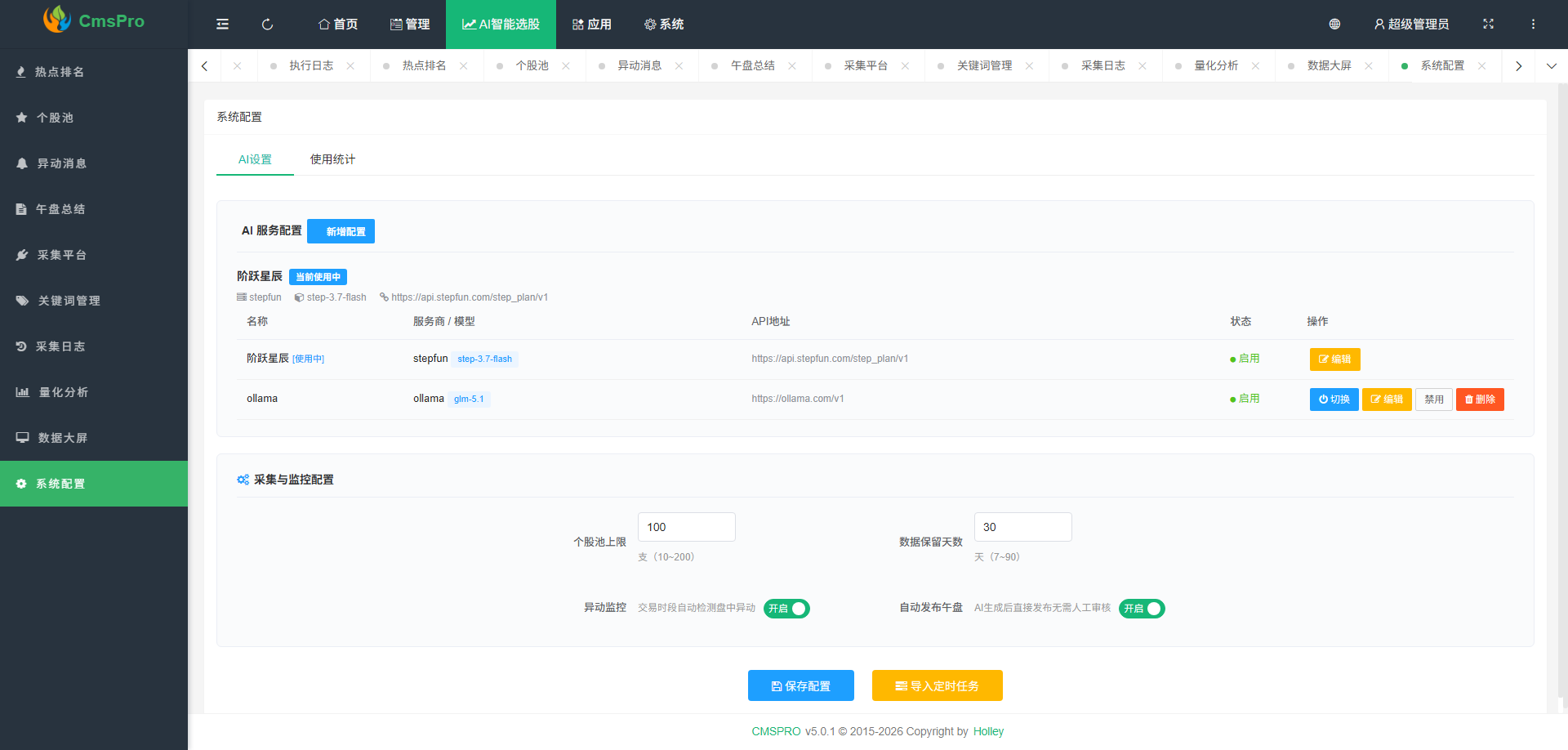Open the language globe icon

pyautogui.click(x=1334, y=25)
